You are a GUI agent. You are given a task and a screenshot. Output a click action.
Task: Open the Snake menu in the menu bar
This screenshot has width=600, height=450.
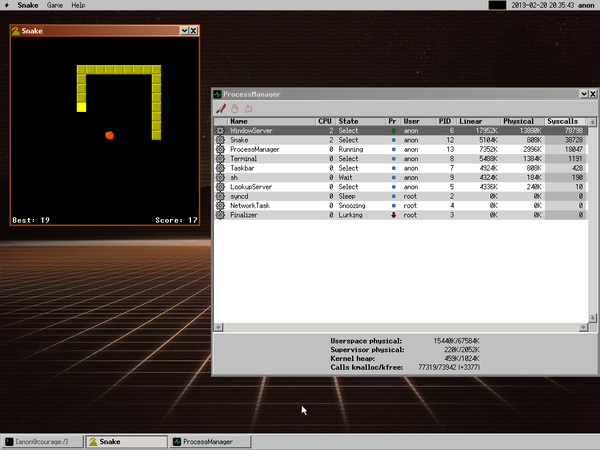28,5
